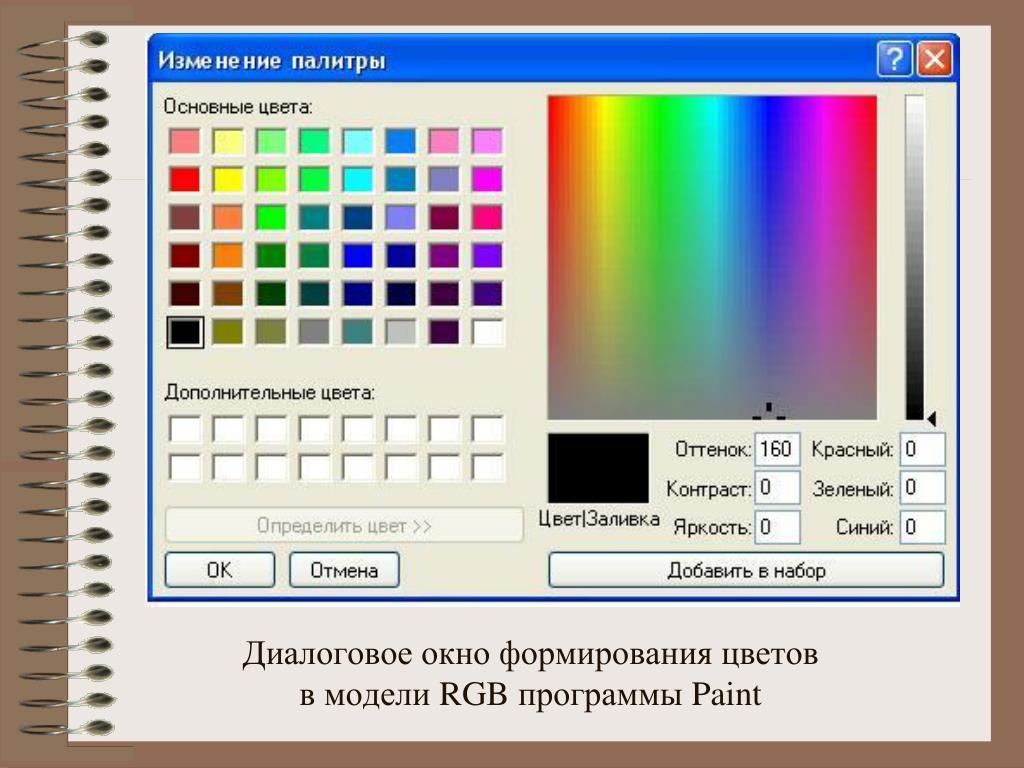Pick the violet-pink swatch ending first row
1024x768 pixels.
click(487, 141)
